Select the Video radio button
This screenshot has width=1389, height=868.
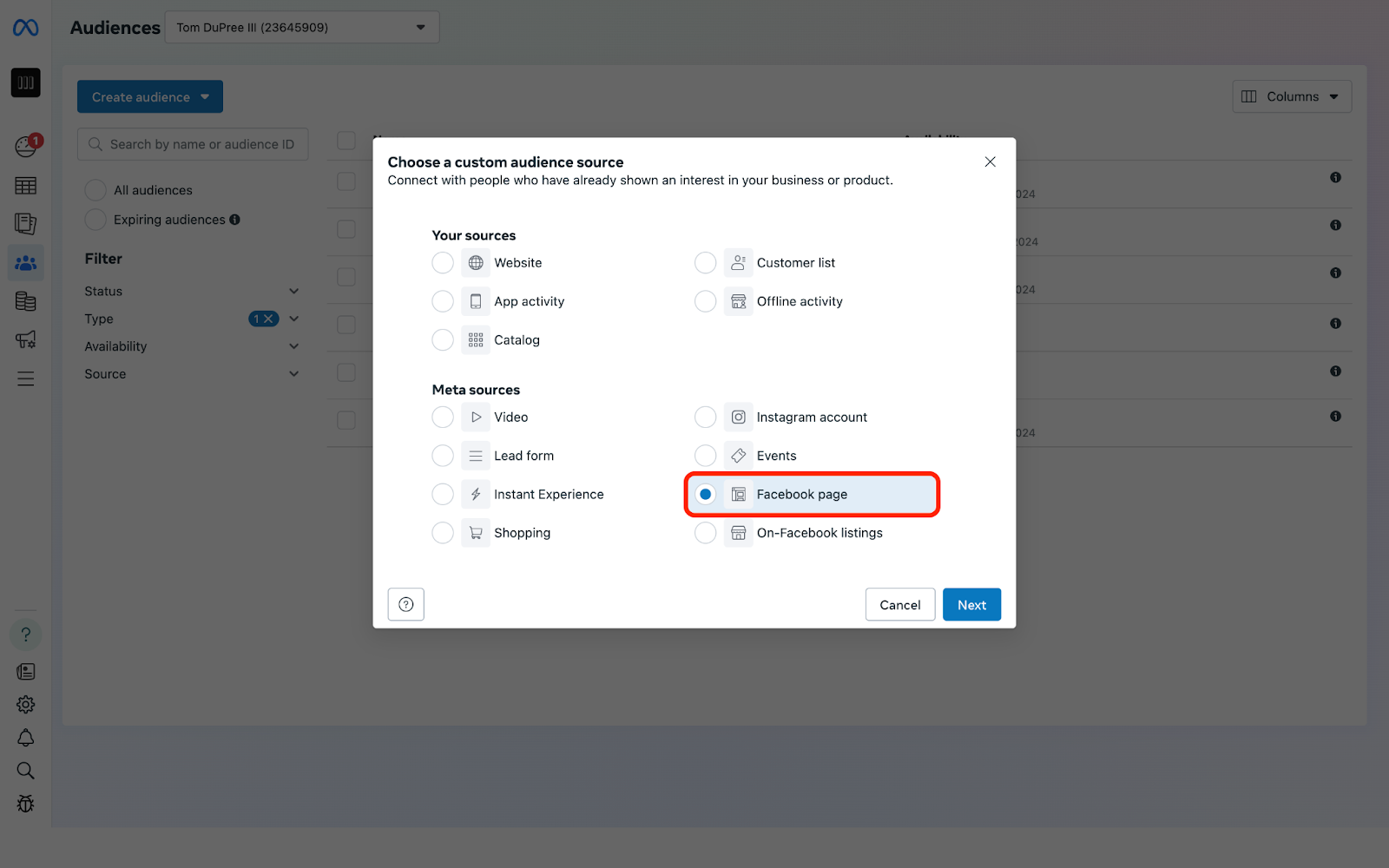[x=443, y=417]
